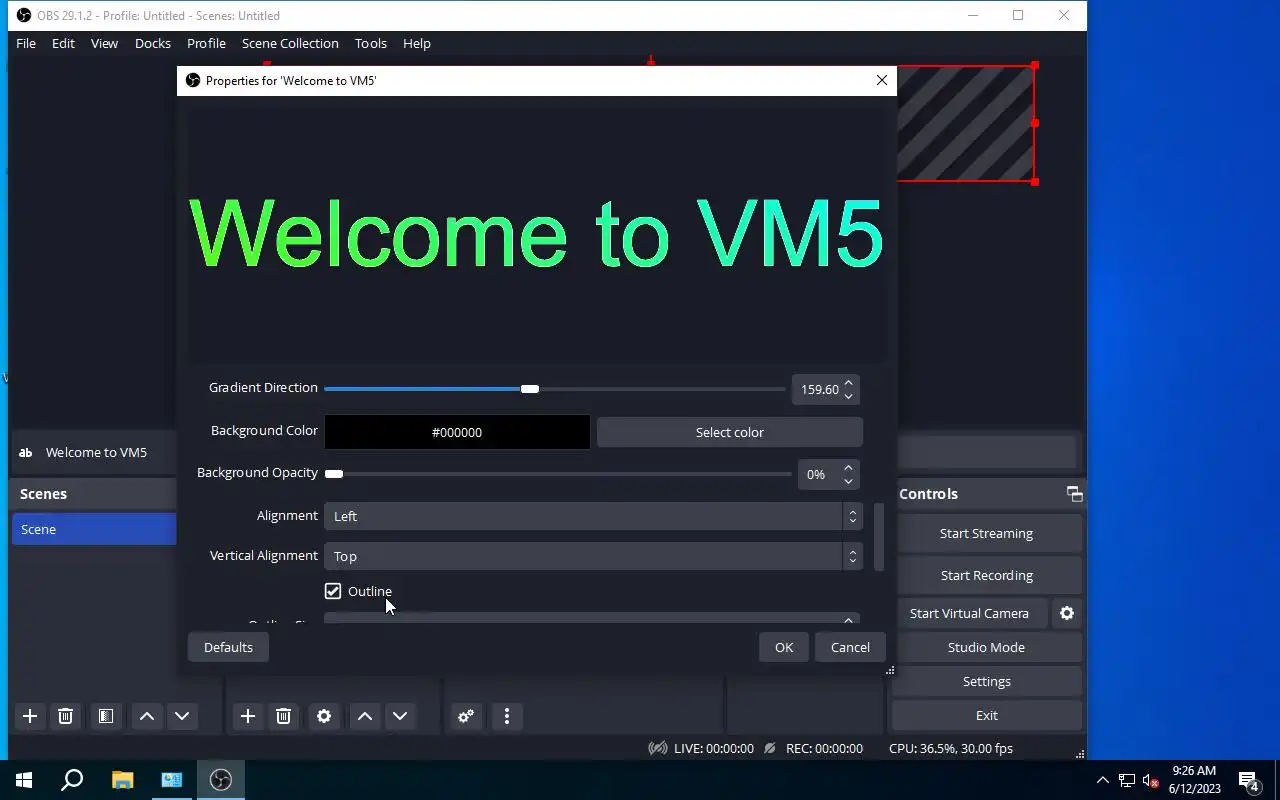Click the LIVE streaming status icon
The width and height of the screenshot is (1280, 800).
coord(658,748)
